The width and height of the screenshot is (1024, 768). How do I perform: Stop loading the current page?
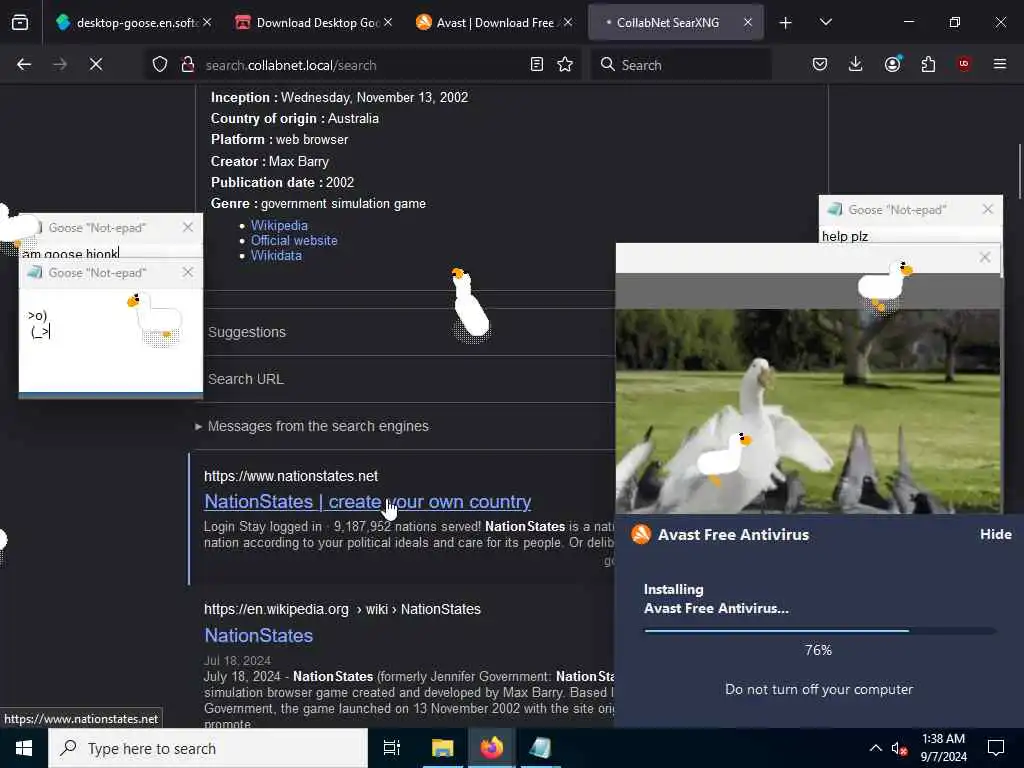coord(95,64)
